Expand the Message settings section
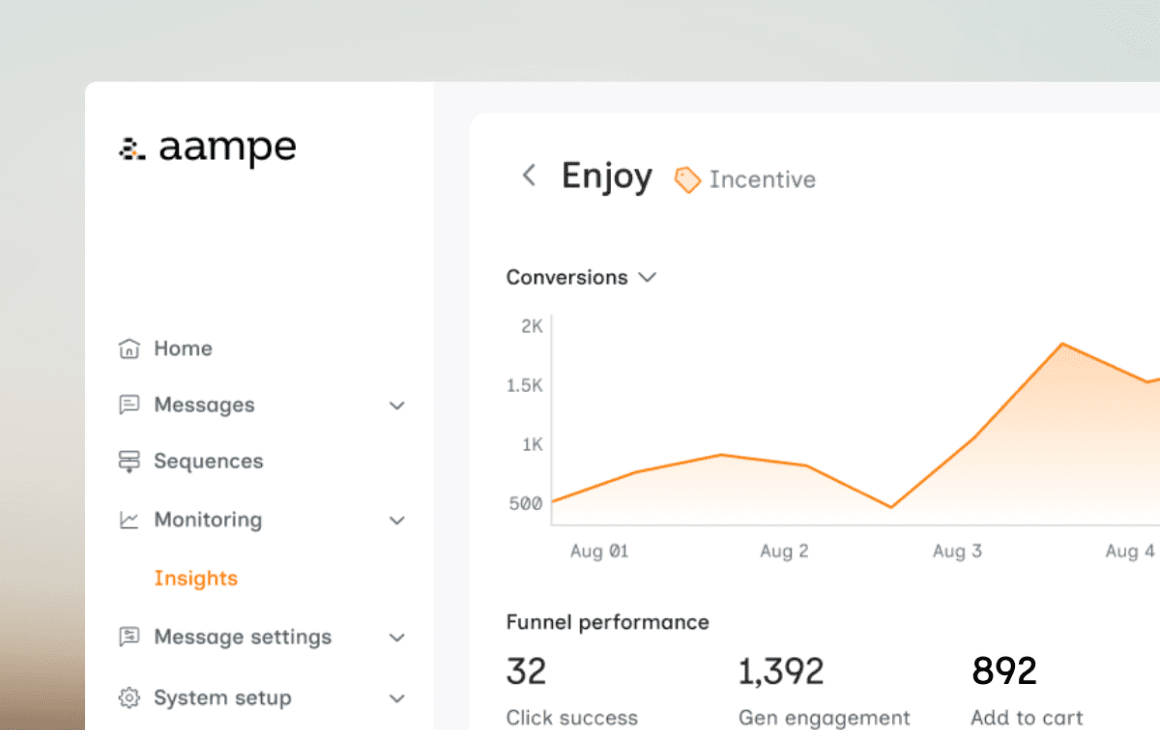 [397, 637]
